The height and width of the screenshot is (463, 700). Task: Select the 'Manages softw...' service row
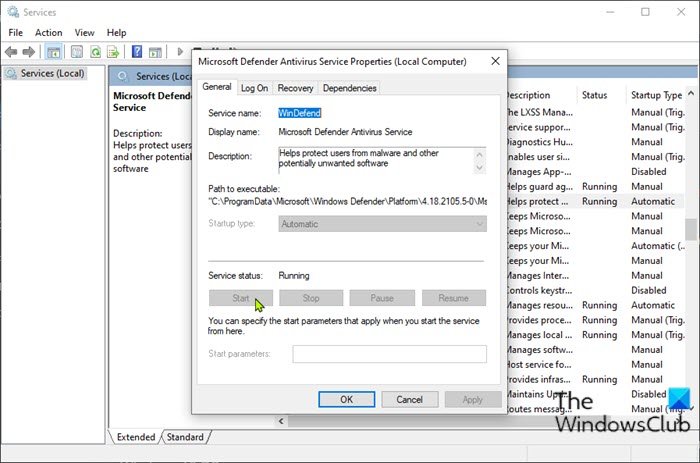(x=595, y=350)
